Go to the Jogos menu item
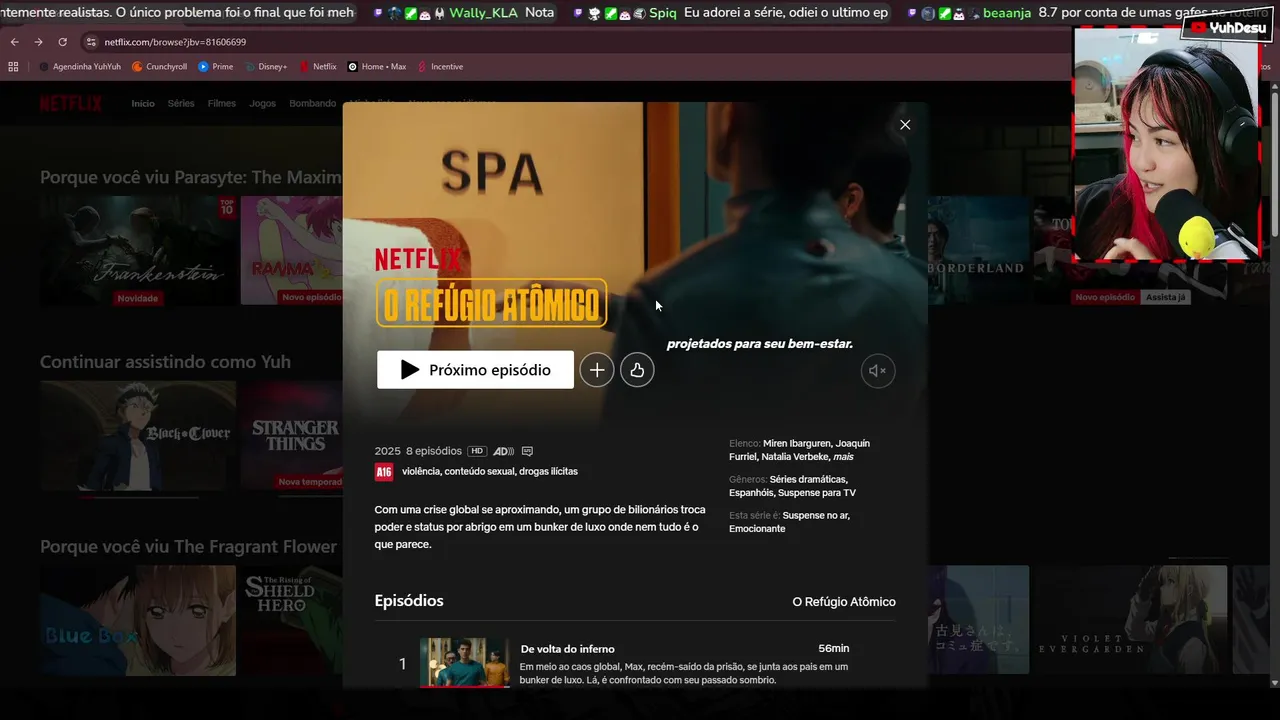Viewport: 1280px width, 720px height. click(x=263, y=103)
